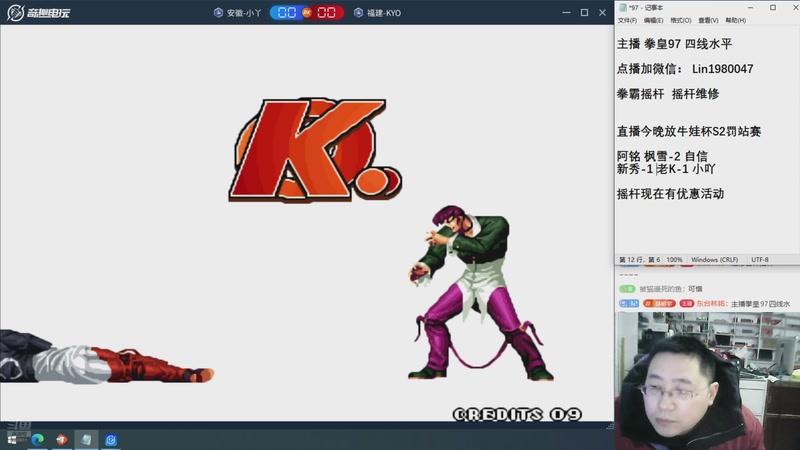
Task: Click the red right player score 00
Action: [x=327, y=13]
